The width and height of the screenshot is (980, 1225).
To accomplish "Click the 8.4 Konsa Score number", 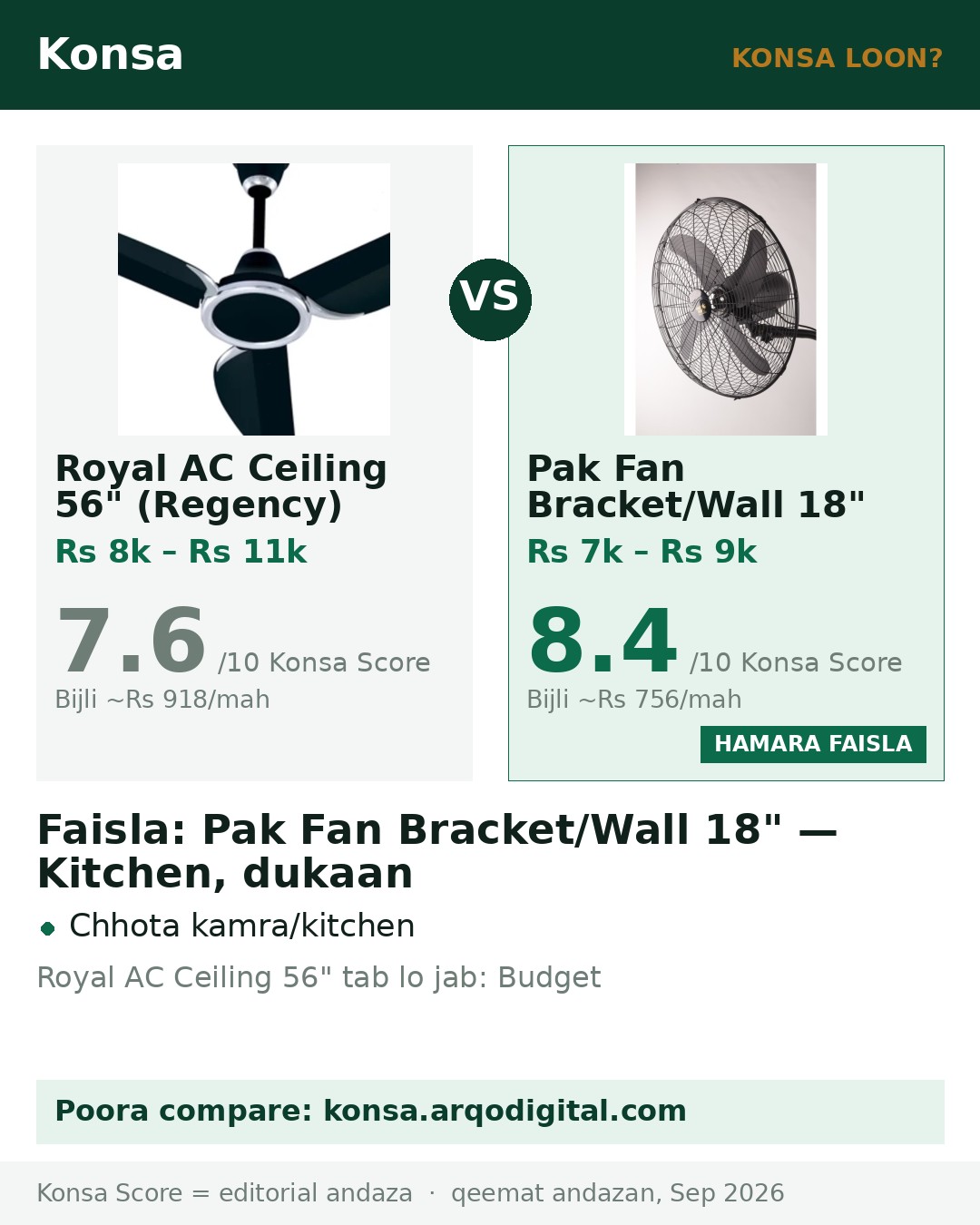I will 603,641.
